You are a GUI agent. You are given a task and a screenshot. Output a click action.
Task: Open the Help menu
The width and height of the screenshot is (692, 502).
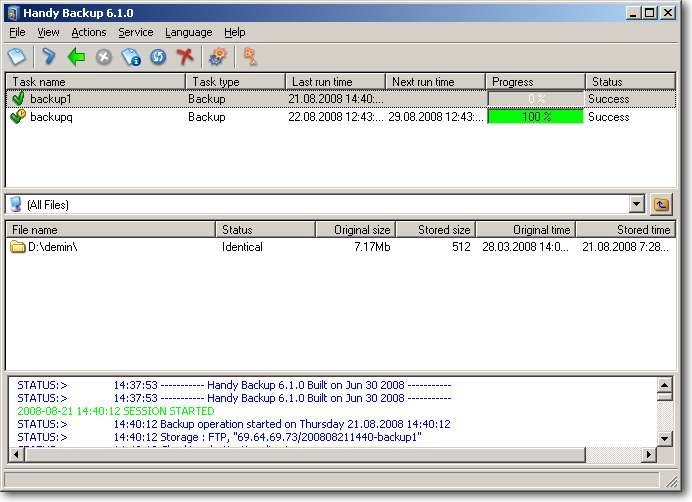click(234, 32)
